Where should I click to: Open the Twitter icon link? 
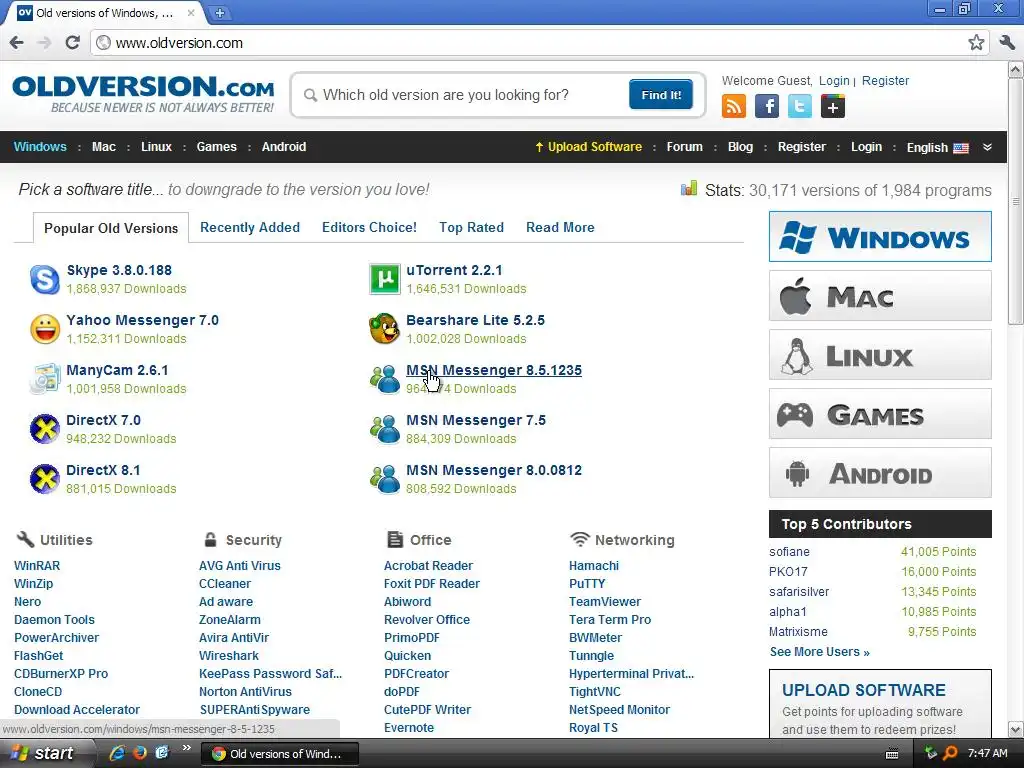coord(799,106)
